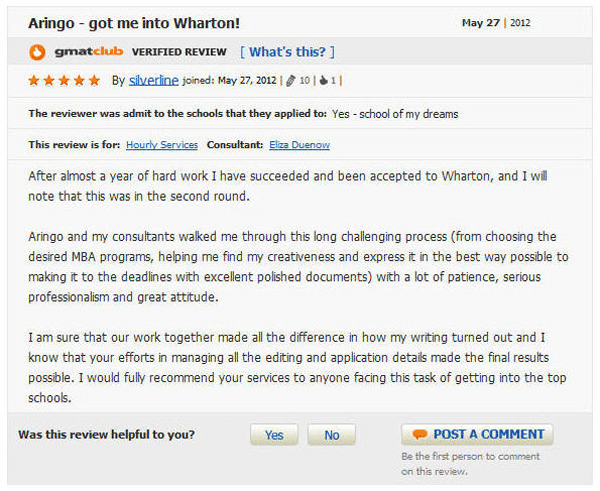Click the review title about Wharton
Screen dimensions: 600x491
(134, 23)
